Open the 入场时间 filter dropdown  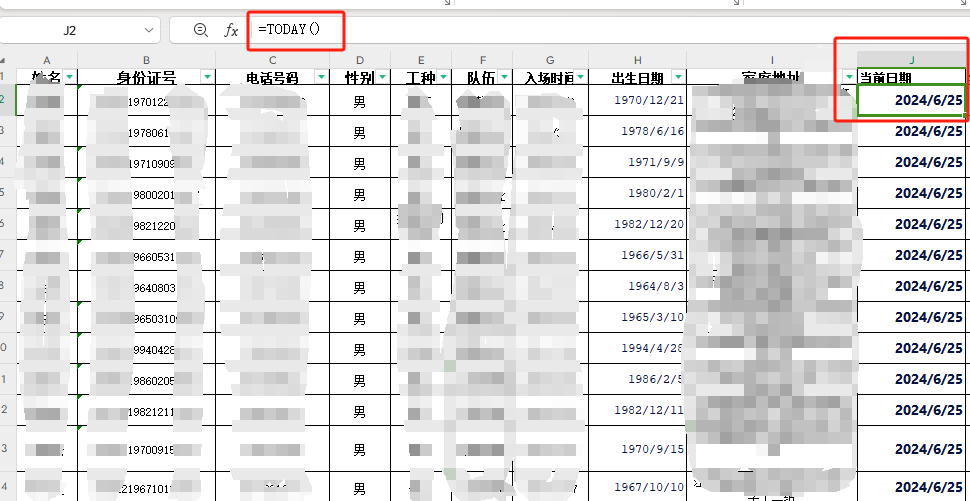pyautogui.click(x=580, y=76)
